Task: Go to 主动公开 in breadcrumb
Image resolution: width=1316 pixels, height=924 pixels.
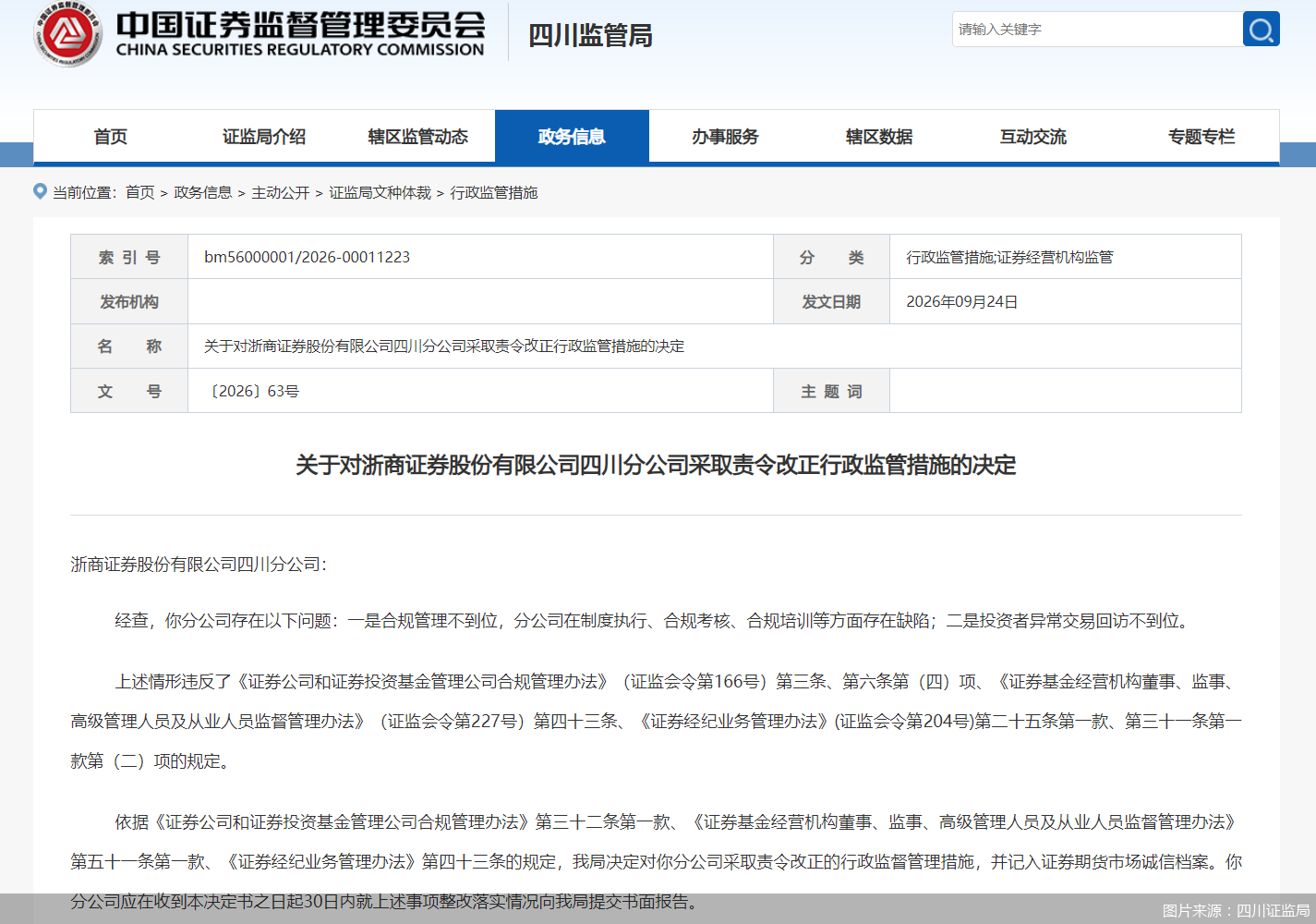Action: pyautogui.click(x=281, y=192)
